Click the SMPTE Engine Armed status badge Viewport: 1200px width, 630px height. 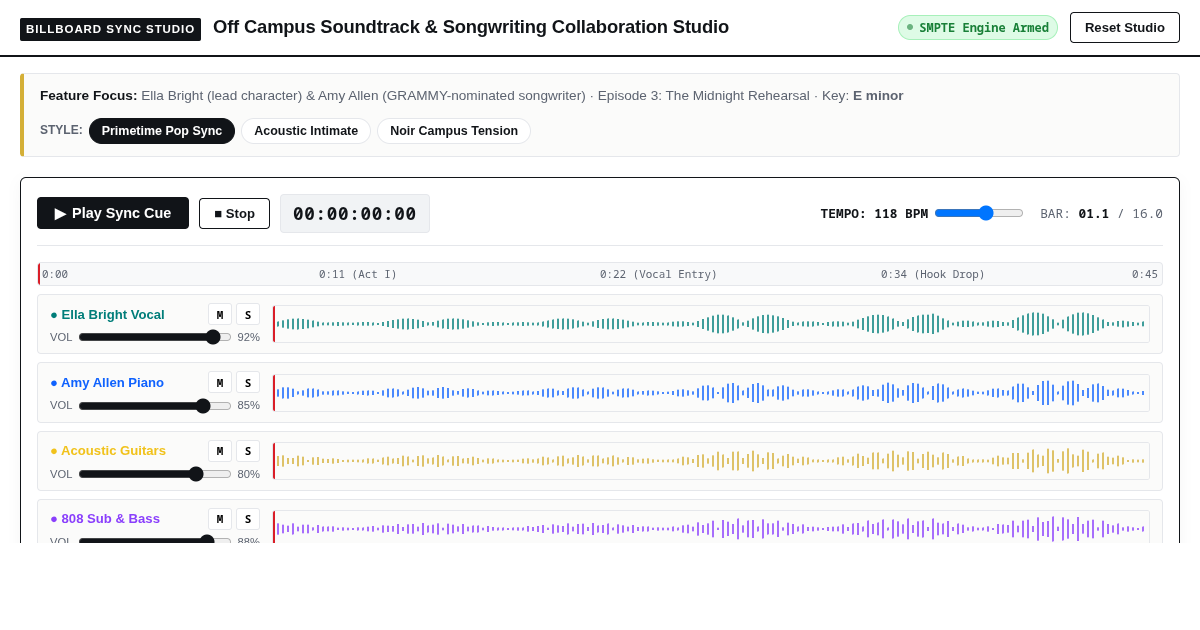978,27
